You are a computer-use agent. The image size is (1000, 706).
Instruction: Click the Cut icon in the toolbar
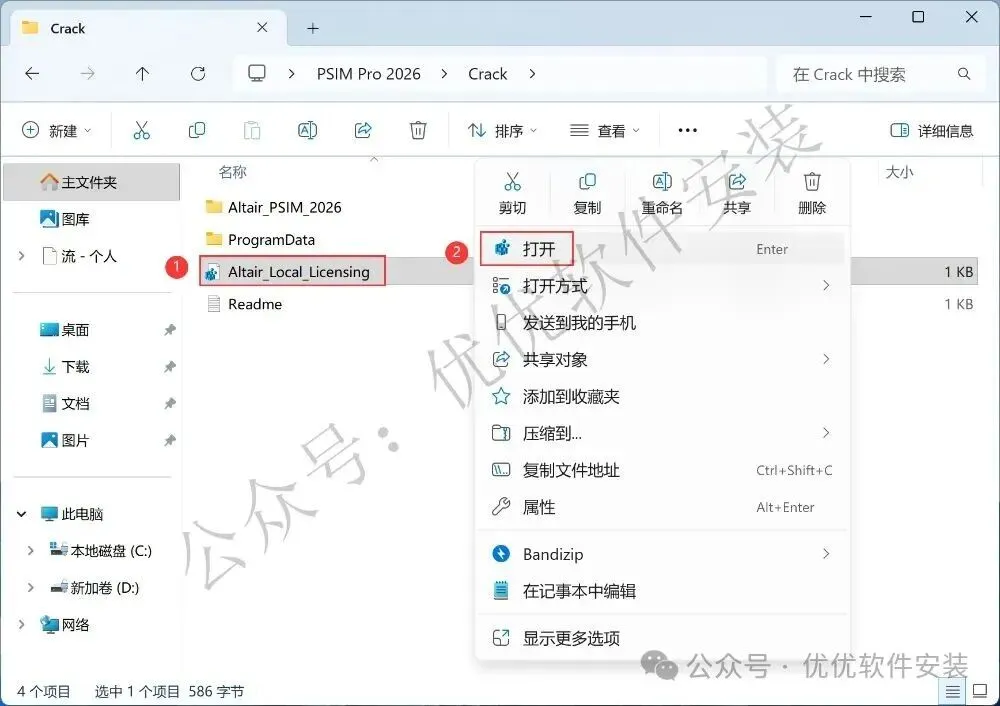pos(142,130)
